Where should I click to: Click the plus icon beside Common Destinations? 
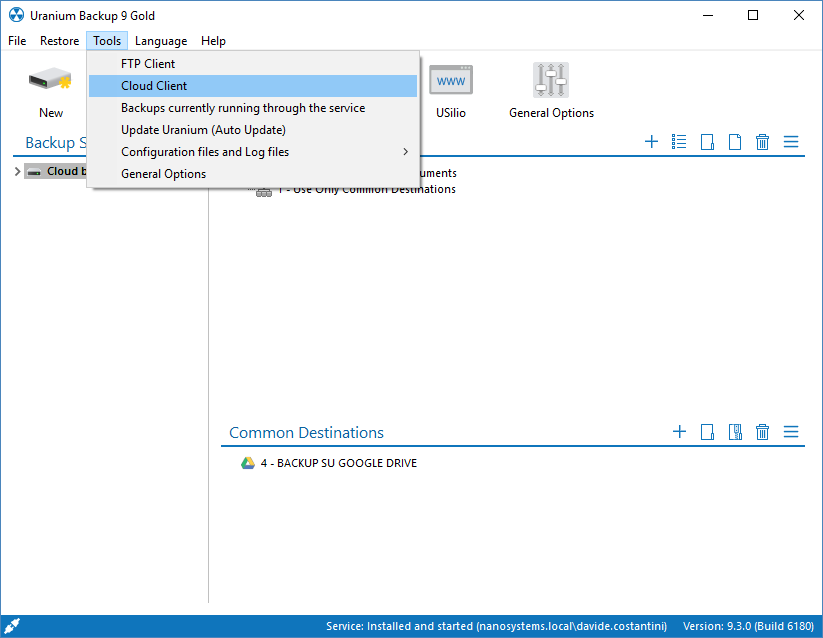coord(679,432)
